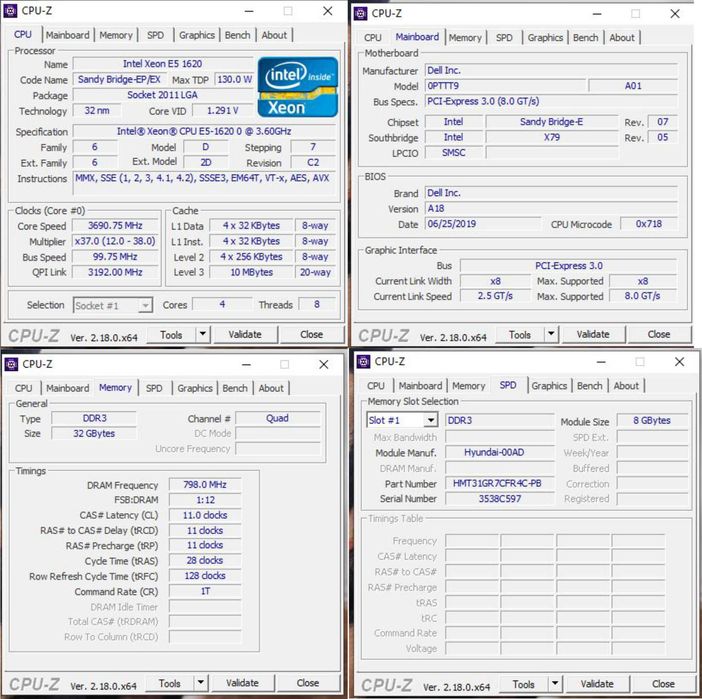Click Tools button in Mainboard window
702x699 pixels.
click(x=520, y=334)
